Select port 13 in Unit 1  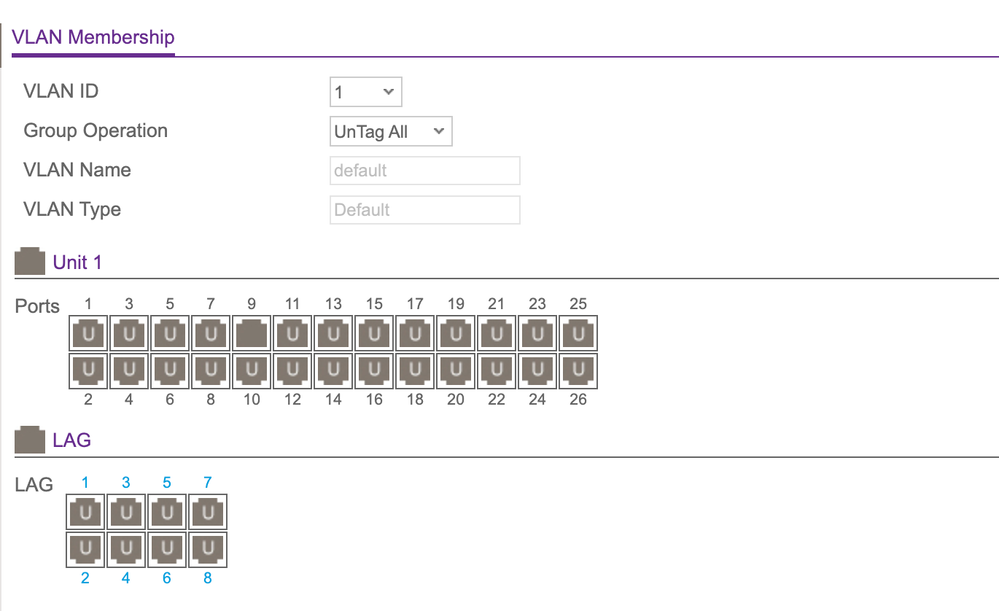pos(333,334)
